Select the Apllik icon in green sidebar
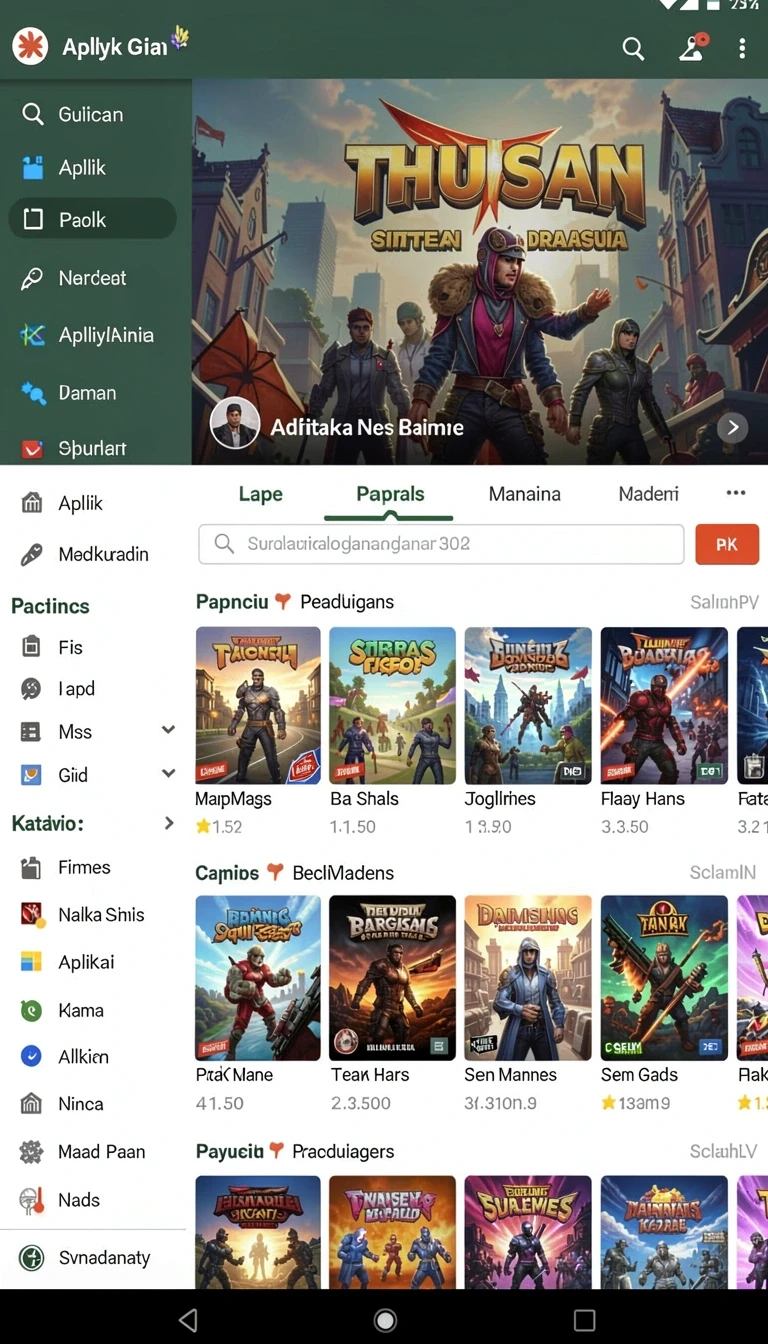This screenshot has width=768, height=1344. coord(33,168)
